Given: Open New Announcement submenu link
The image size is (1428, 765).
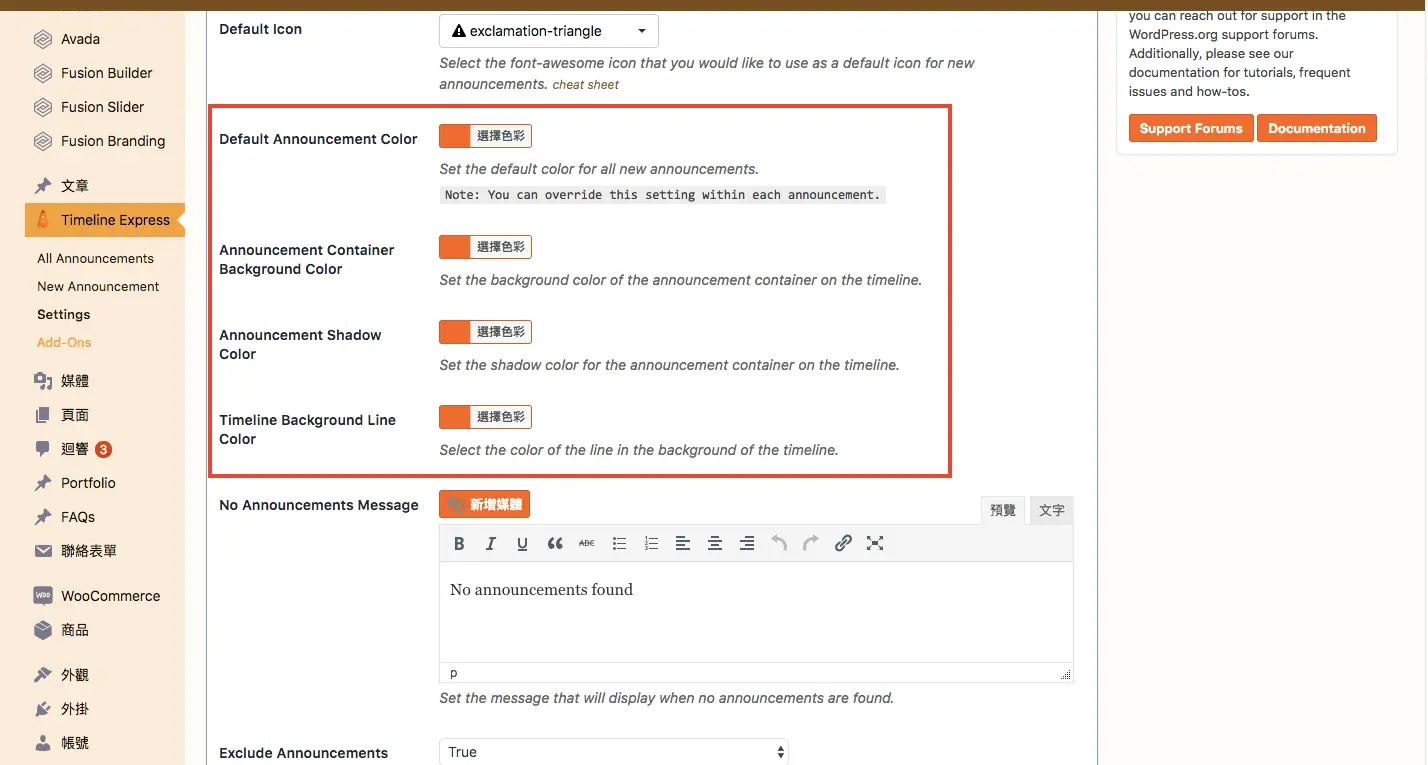Looking at the screenshot, I should [x=98, y=286].
